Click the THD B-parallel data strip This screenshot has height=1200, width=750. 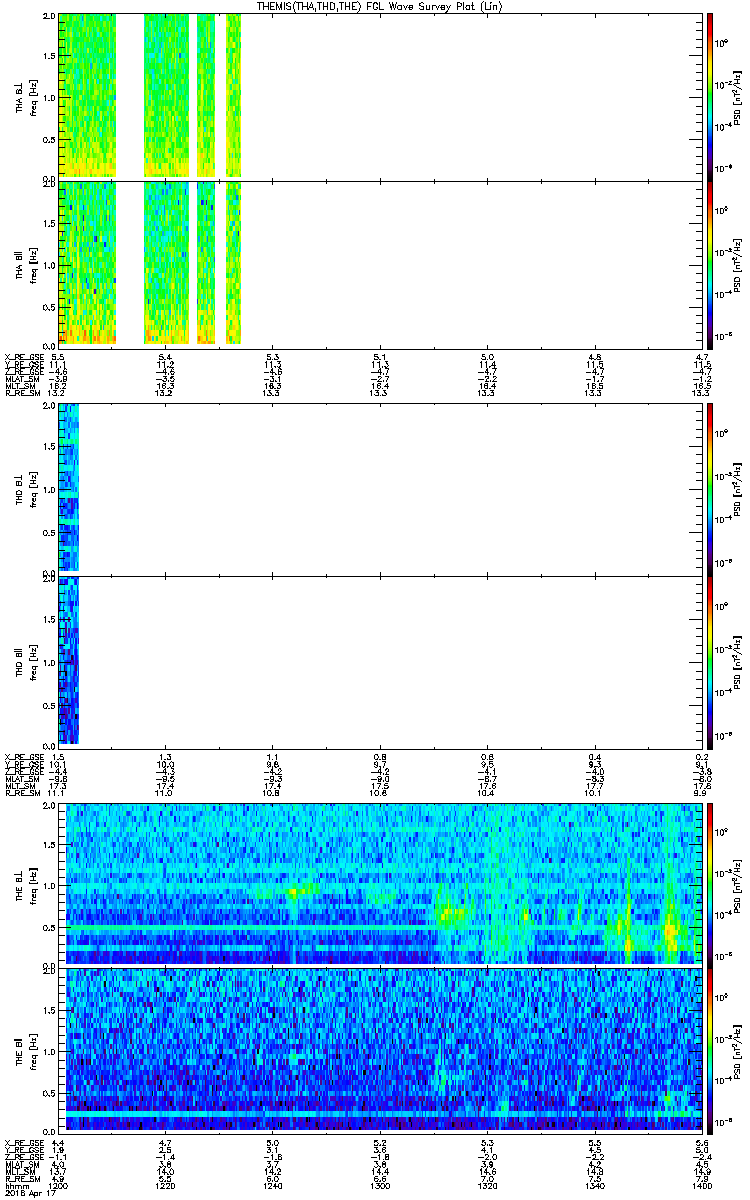click(x=68, y=660)
